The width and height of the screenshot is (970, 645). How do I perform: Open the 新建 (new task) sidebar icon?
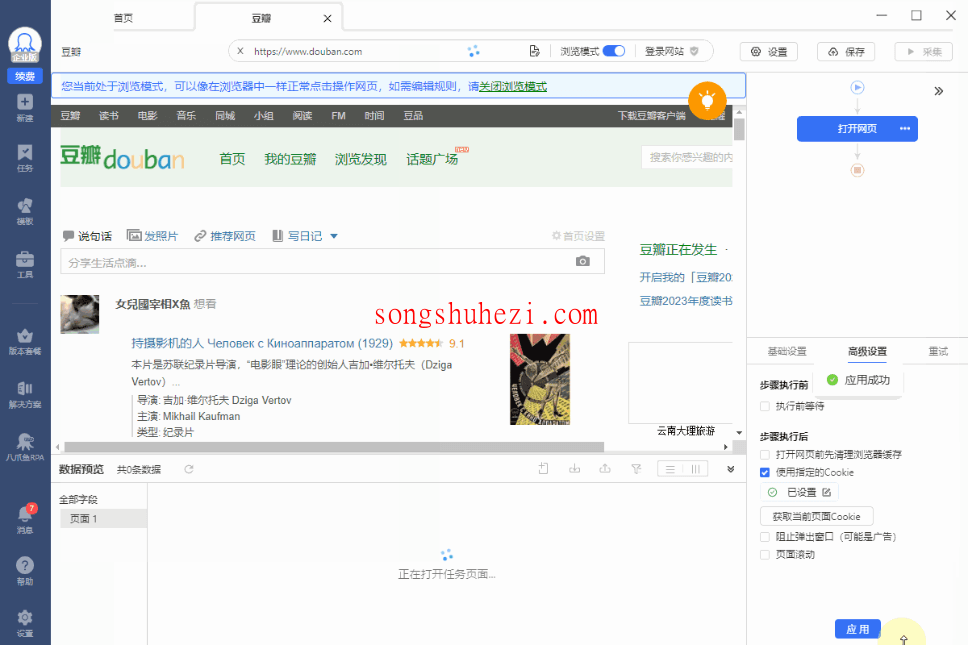pos(25,108)
